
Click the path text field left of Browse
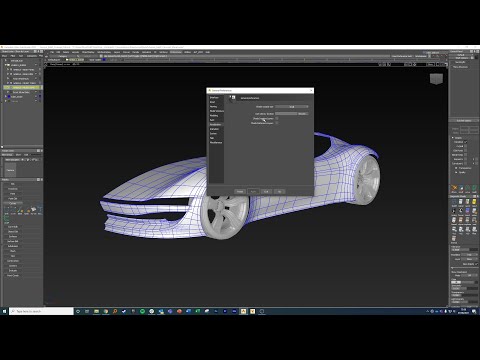coord(286,114)
